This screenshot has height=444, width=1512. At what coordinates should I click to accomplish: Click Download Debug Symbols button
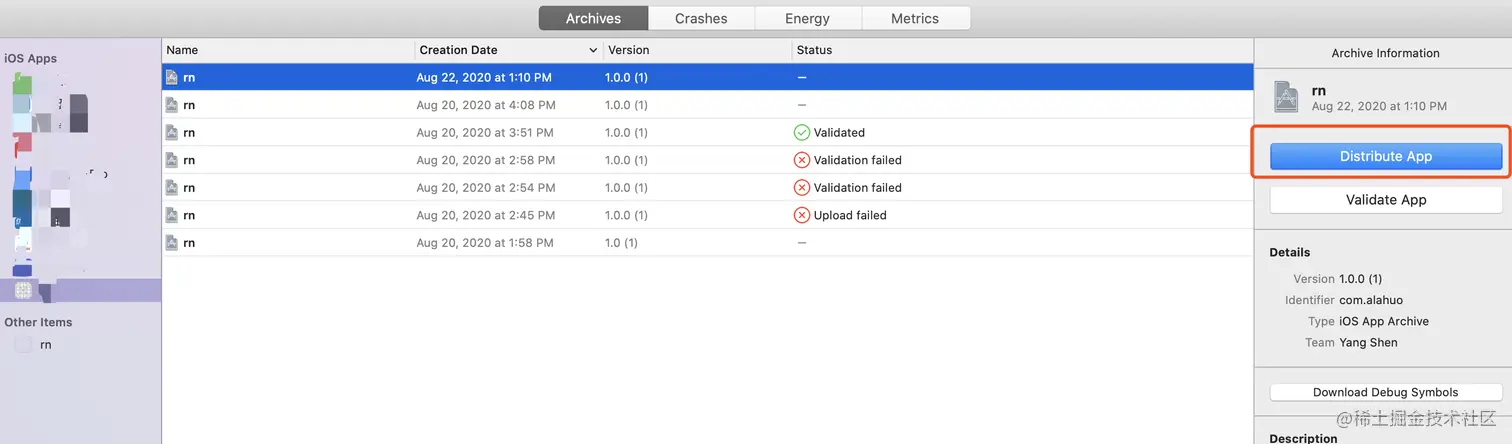click(1385, 392)
